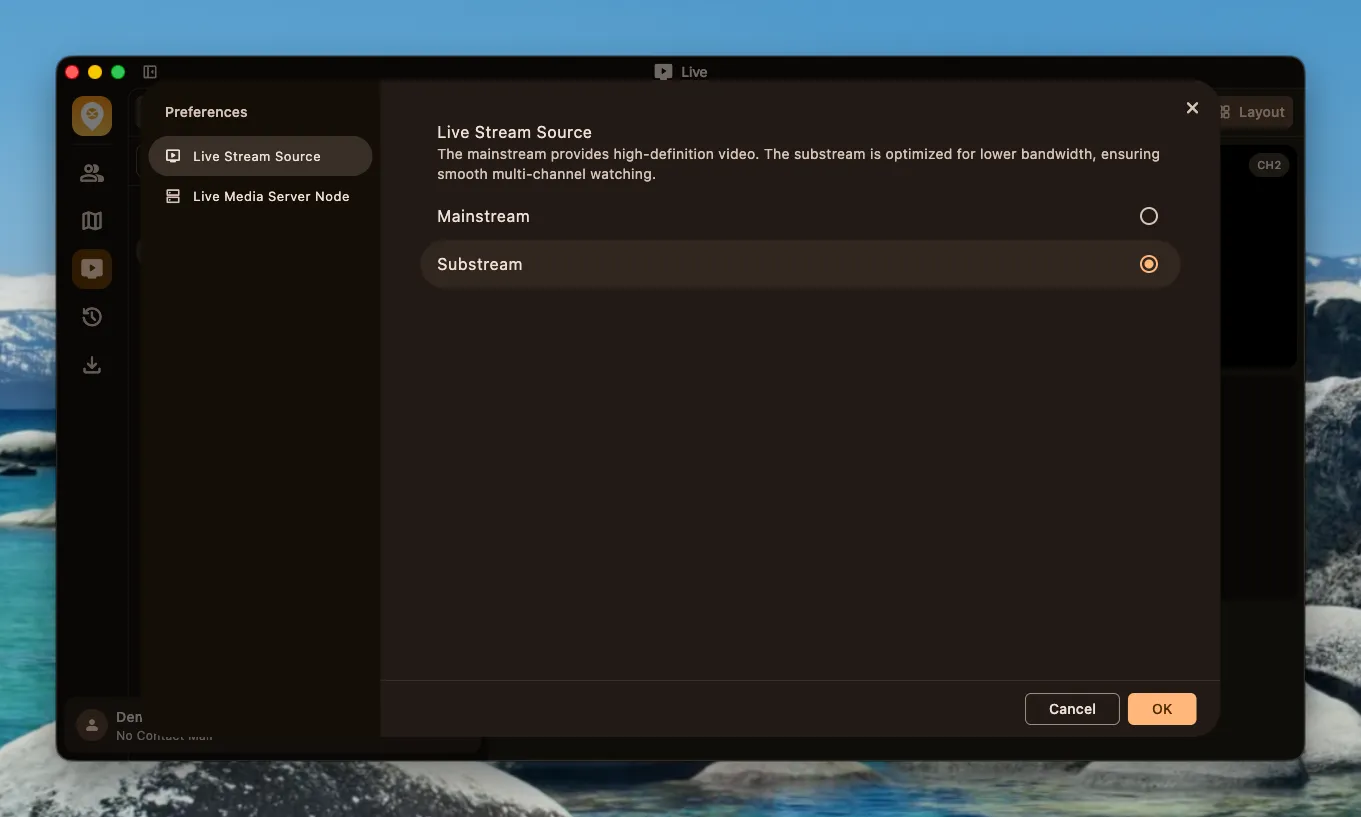Click the Cancel button
The image size is (1361, 817).
pyautogui.click(x=1072, y=709)
